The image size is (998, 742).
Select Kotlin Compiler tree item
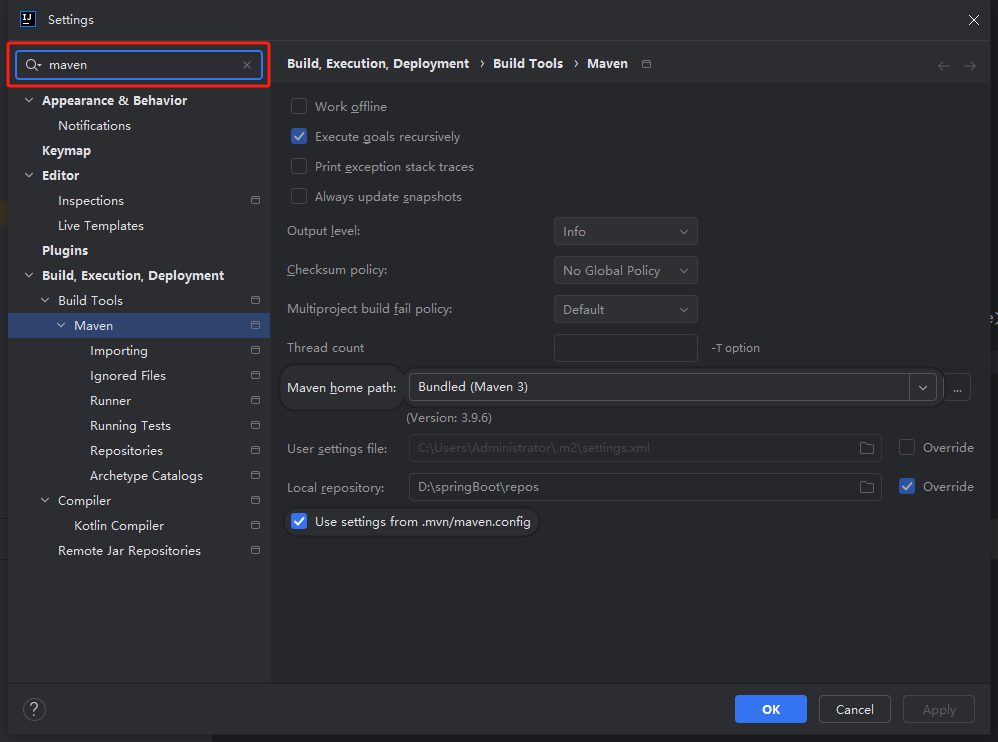click(119, 526)
